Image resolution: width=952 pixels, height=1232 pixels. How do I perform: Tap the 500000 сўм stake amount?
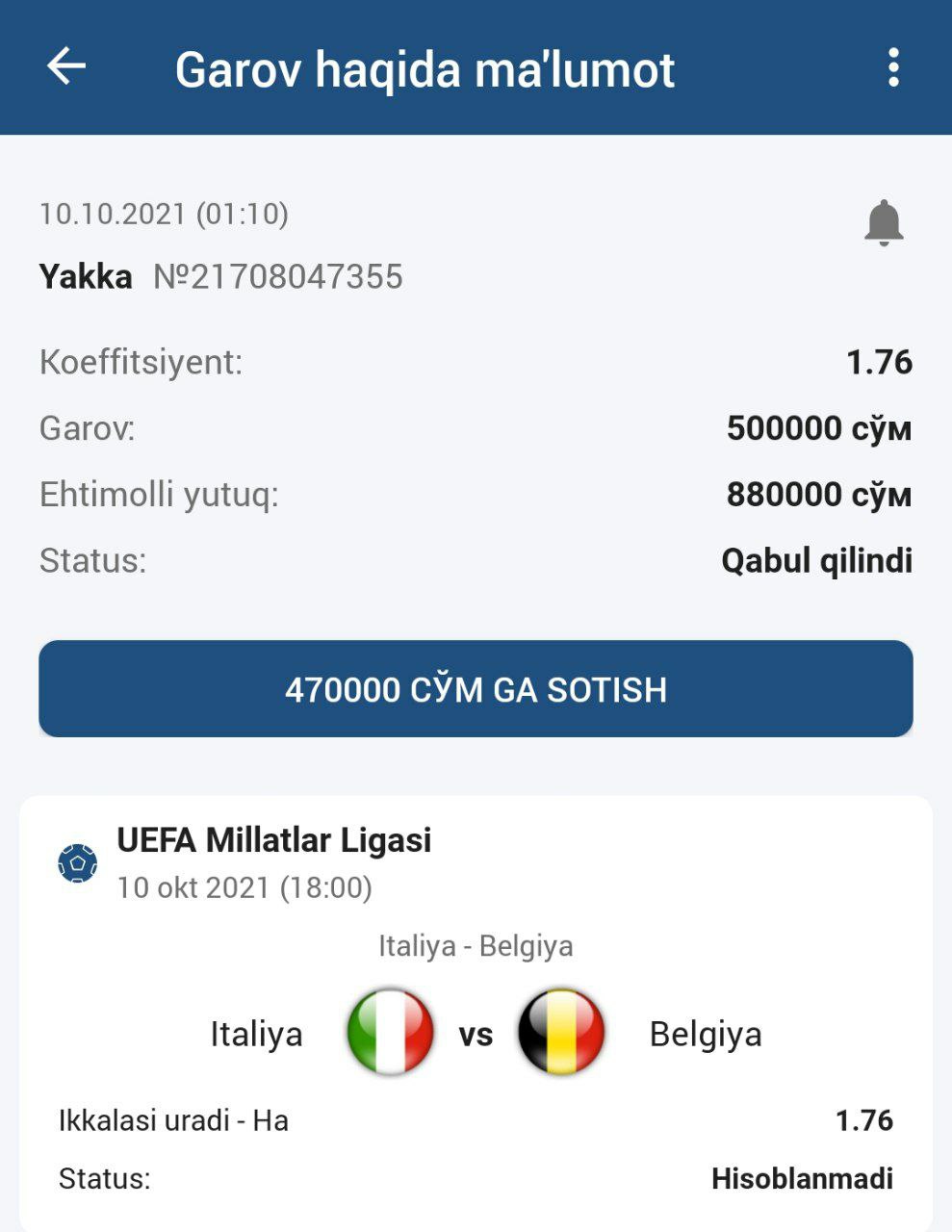click(x=818, y=428)
